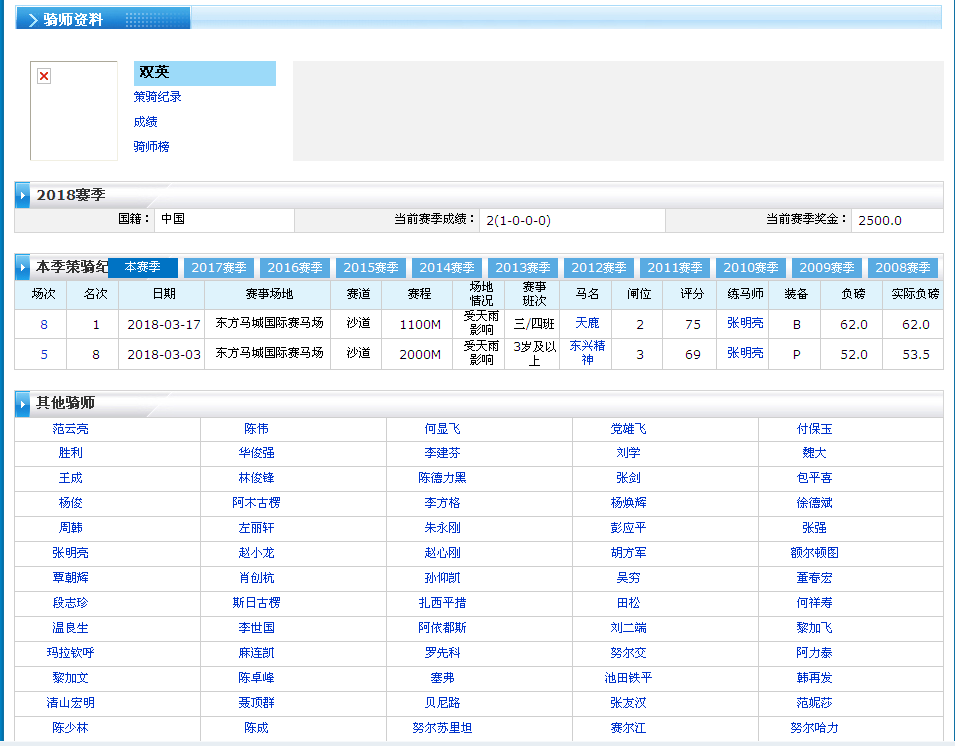Click chevron icon in 骑师资料 title bar
955x746 pixels.
tap(32, 19)
